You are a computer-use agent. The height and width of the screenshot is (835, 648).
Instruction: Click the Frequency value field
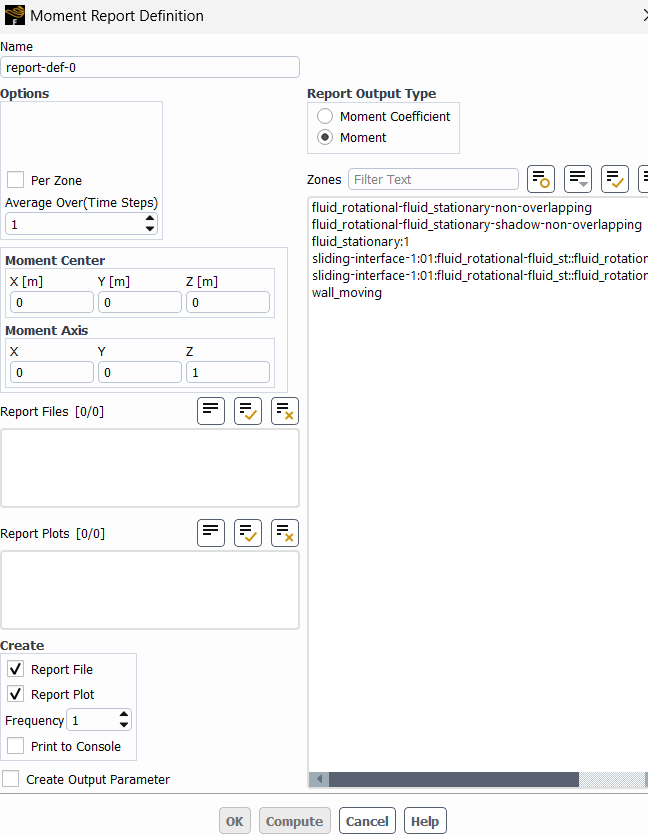tap(92, 720)
